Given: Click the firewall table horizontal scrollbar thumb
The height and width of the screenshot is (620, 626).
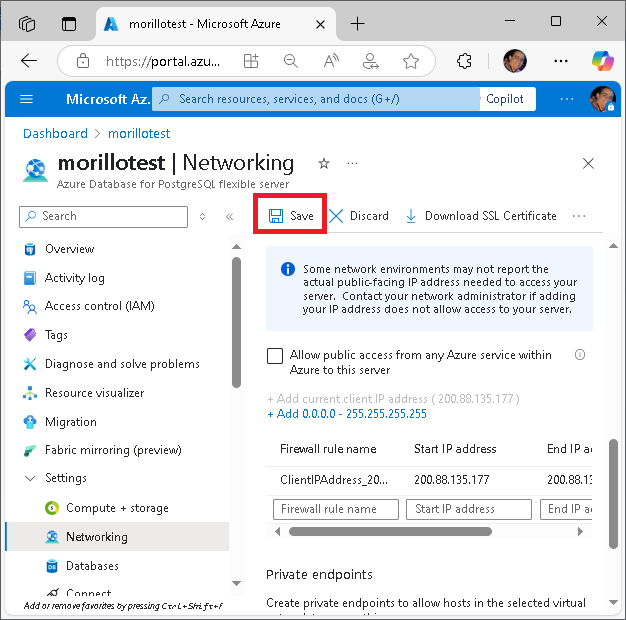Looking at the screenshot, I should (390, 531).
